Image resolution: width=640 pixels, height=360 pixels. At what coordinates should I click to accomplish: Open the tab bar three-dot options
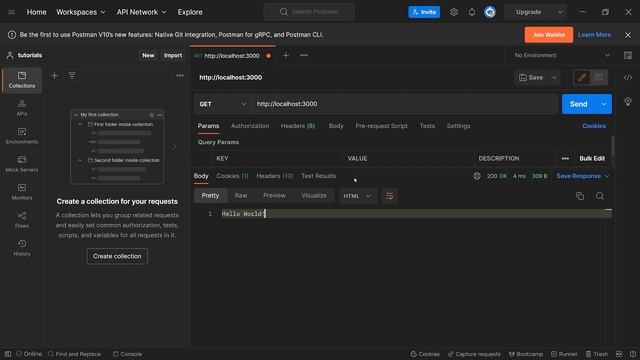coord(304,55)
